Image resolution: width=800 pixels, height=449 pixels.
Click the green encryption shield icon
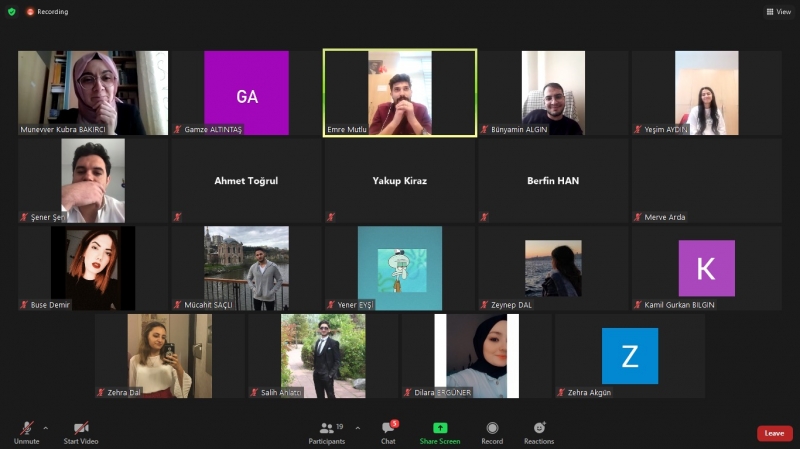tap(12, 12)
